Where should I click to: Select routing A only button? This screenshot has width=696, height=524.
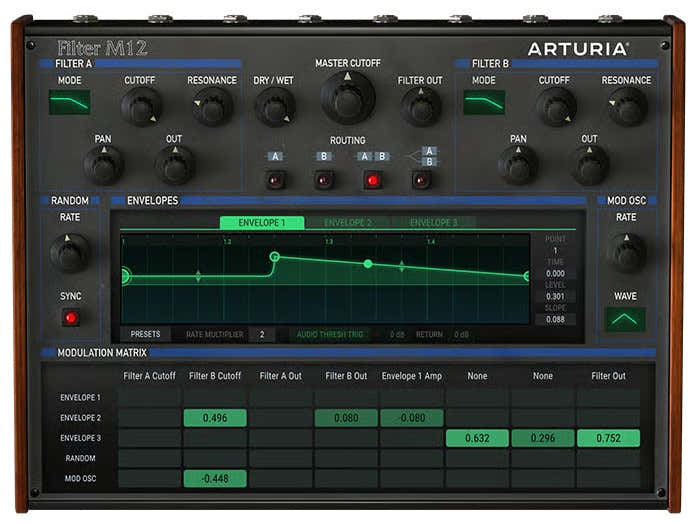[x=275, y=181]
